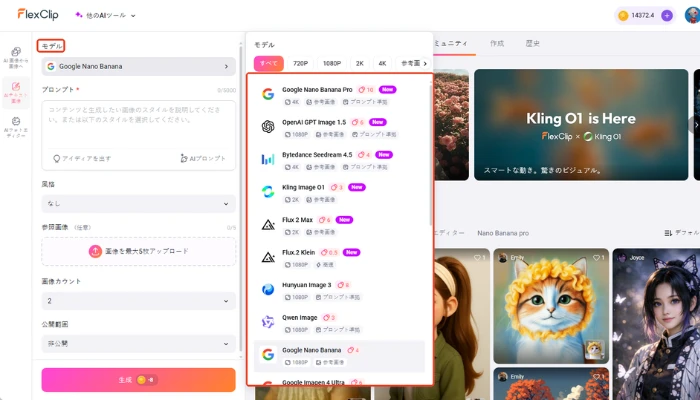
Task: Open the flower-crown cat image thumbnail
Action: click(551, 306)
